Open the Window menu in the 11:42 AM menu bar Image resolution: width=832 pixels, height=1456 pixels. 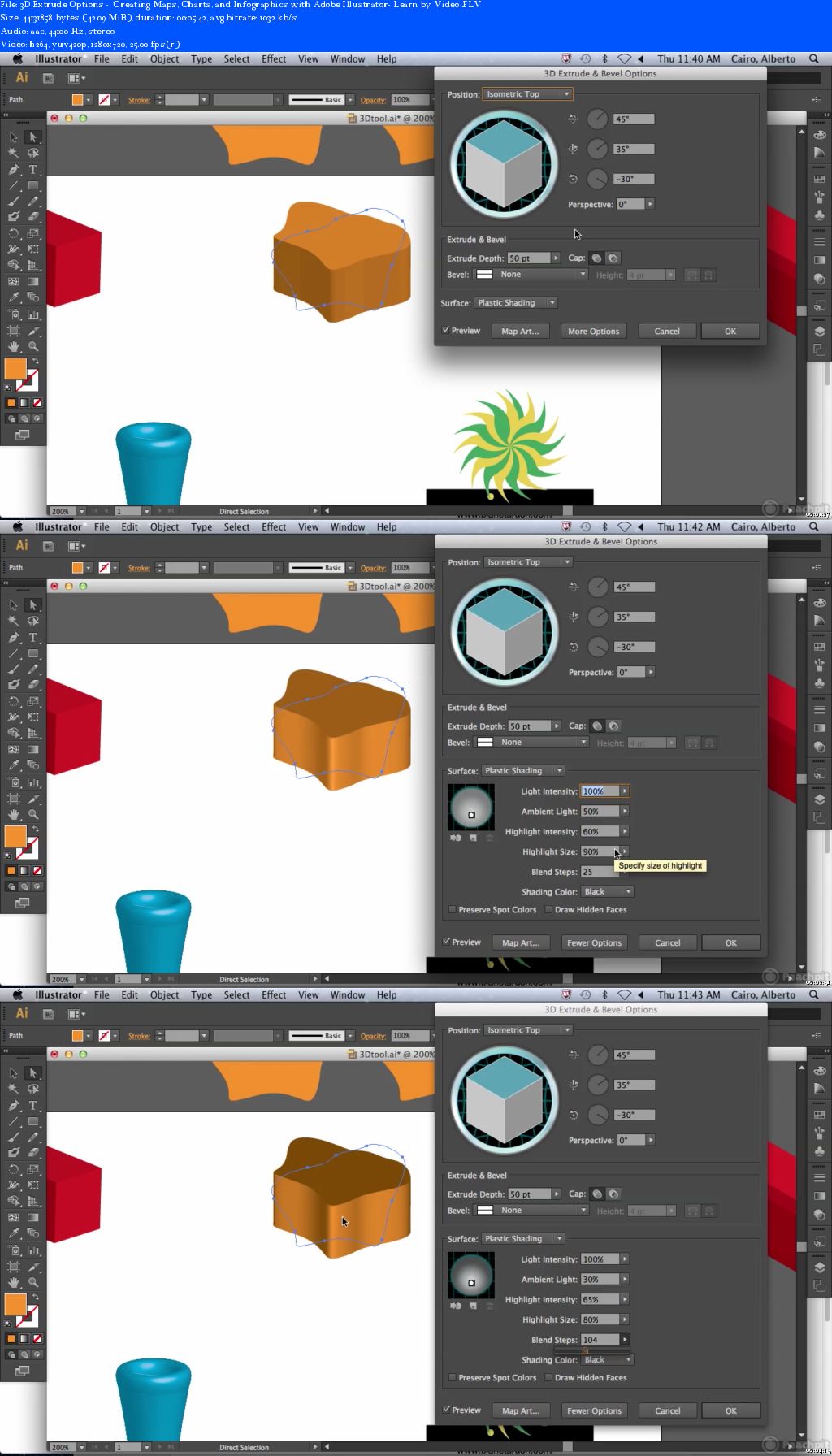[348, 526]
